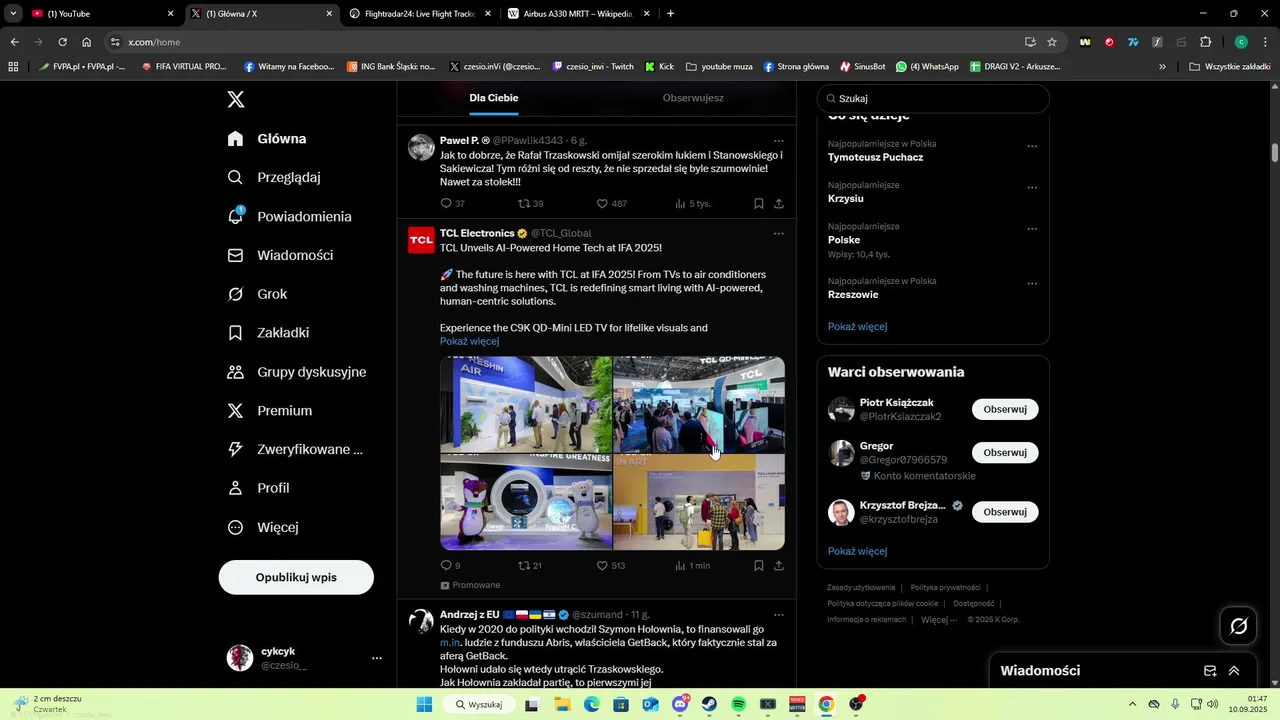
Task: Open Więcej menu in sidebar
Action: (263, 527)
